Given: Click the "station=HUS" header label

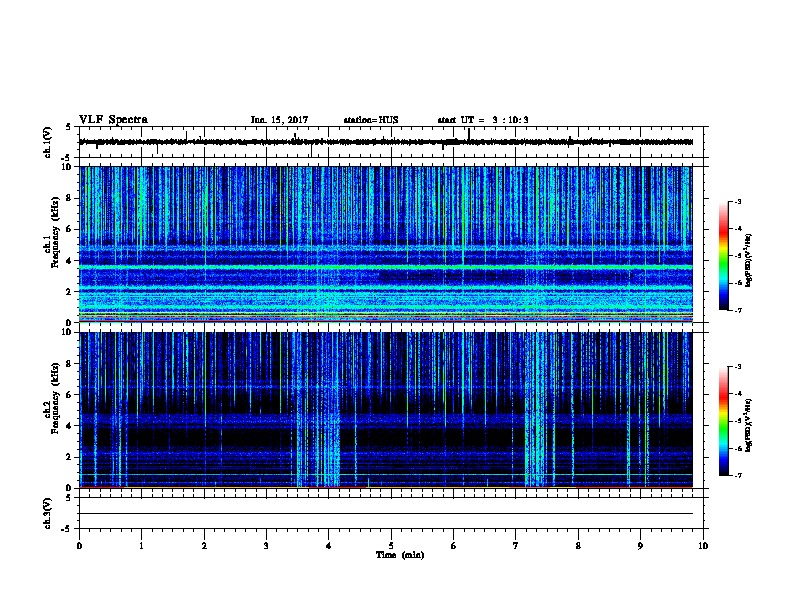Looking at the screenshot, I should [x=371, y=120].
